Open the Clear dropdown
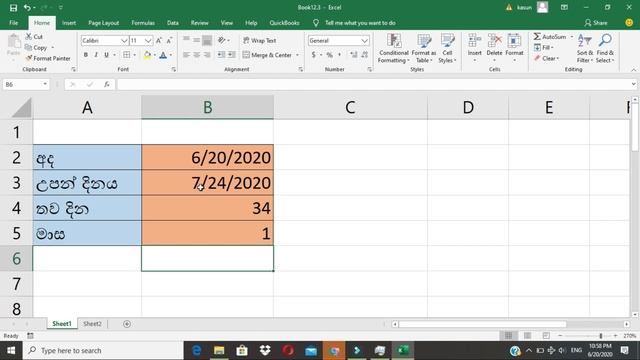640x360 pixels. click(546, 58)
